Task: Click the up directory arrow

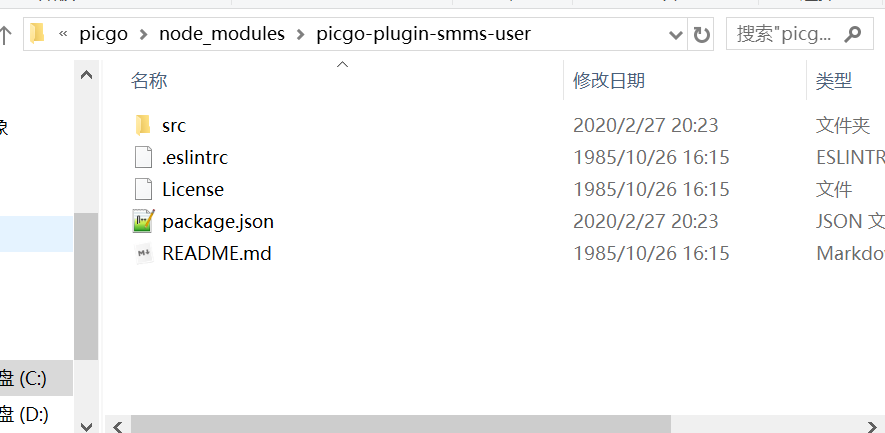Action: pos(5,35)
